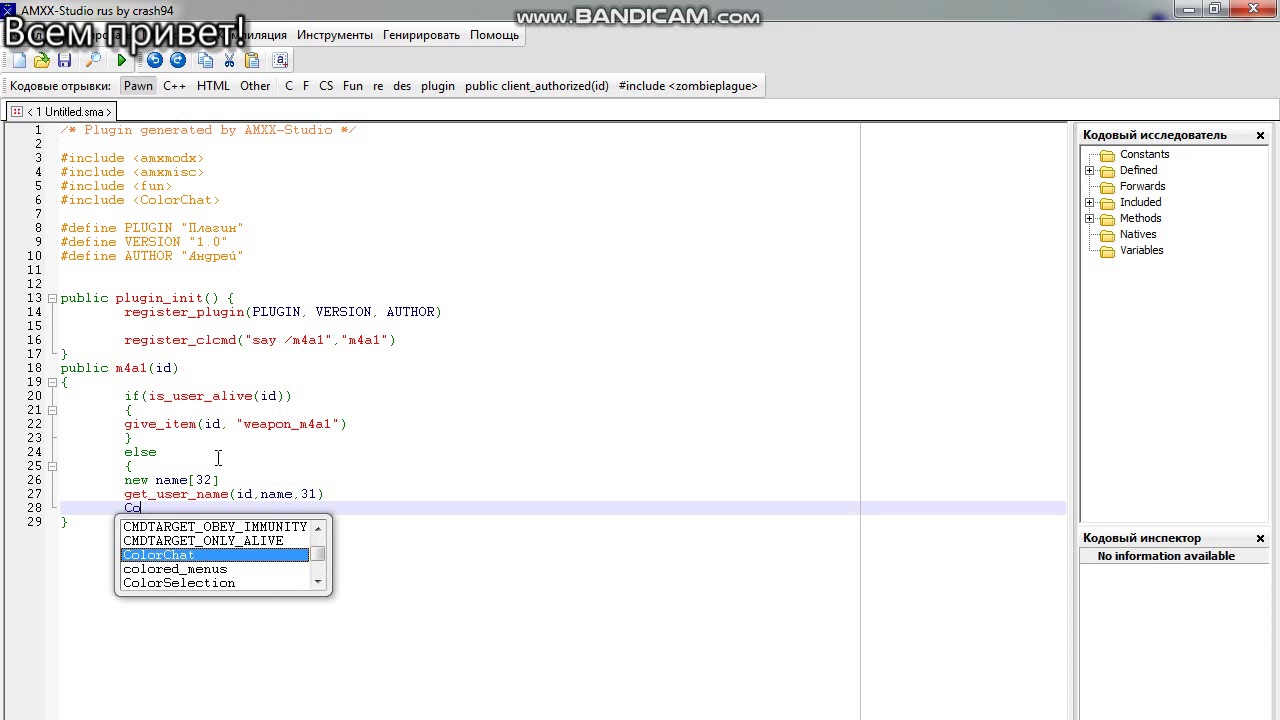The image size is (1280, 720).
Task: Cut selection with the scissors icon
Action: 229,61
